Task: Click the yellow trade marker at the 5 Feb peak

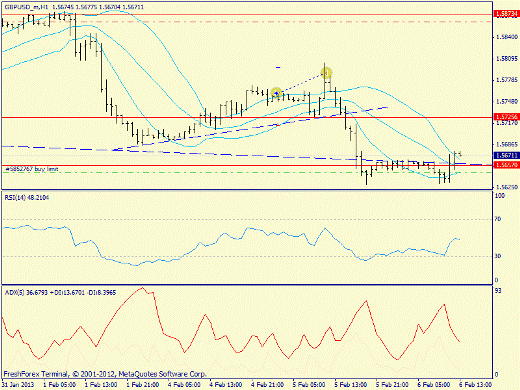Action: 326,72
